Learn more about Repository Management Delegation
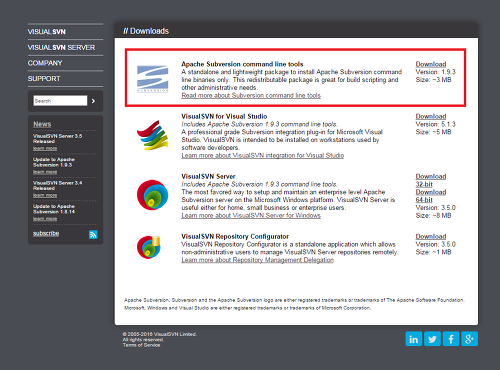Screen dimensions: 500x370 [x=257, y=260]
